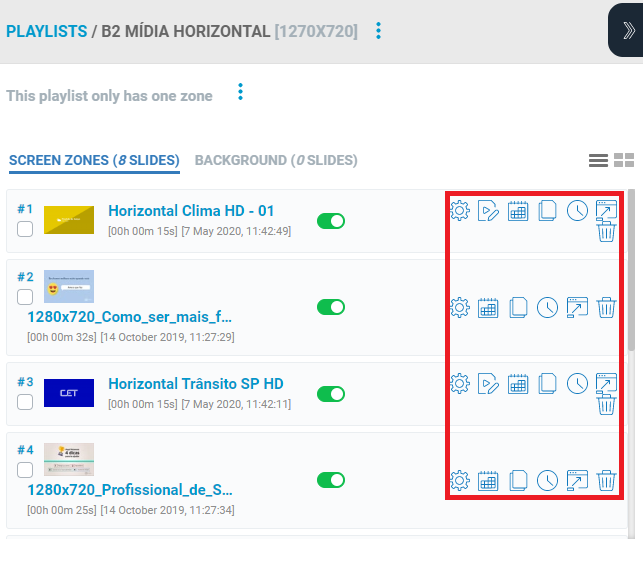Image resolution: width=643 pixels, height=570 pixels.
Task: Select checkbox for slide #1
Action: pyautogui.click(x=25, y=229)
